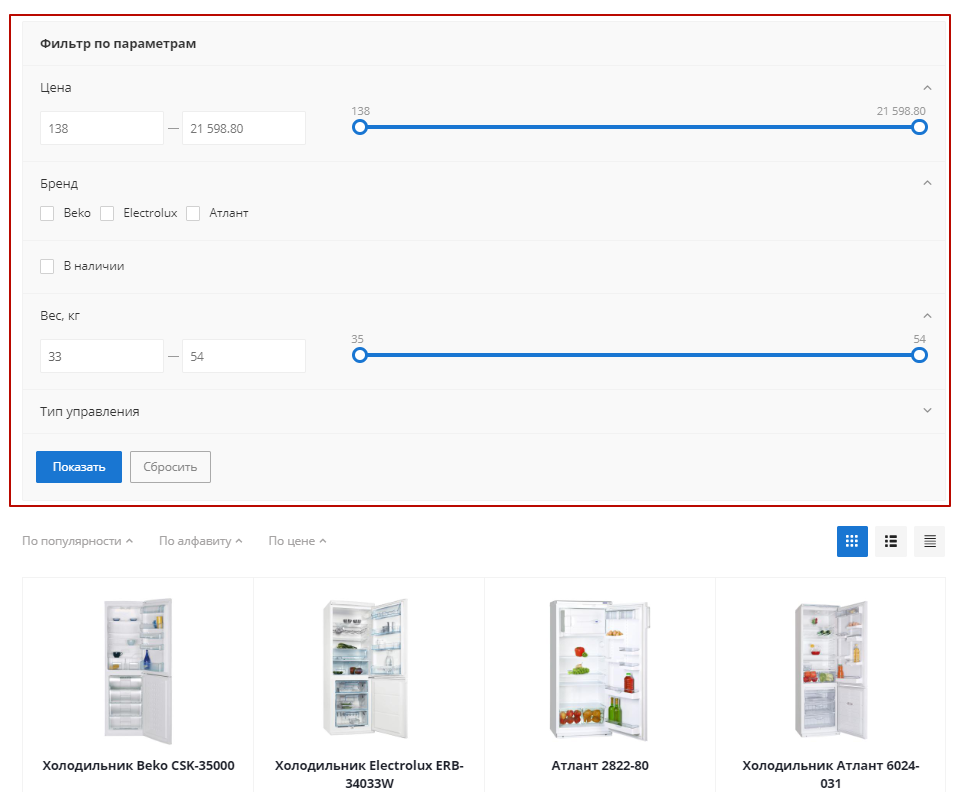This screenshot has height=792, width=957.
Task: Click the Вес, кг section label
Action: 60,315
